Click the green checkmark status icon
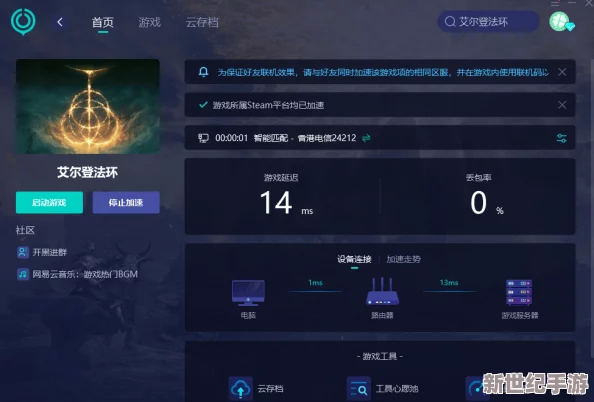594x402 pixels. (x=203, y=105)
